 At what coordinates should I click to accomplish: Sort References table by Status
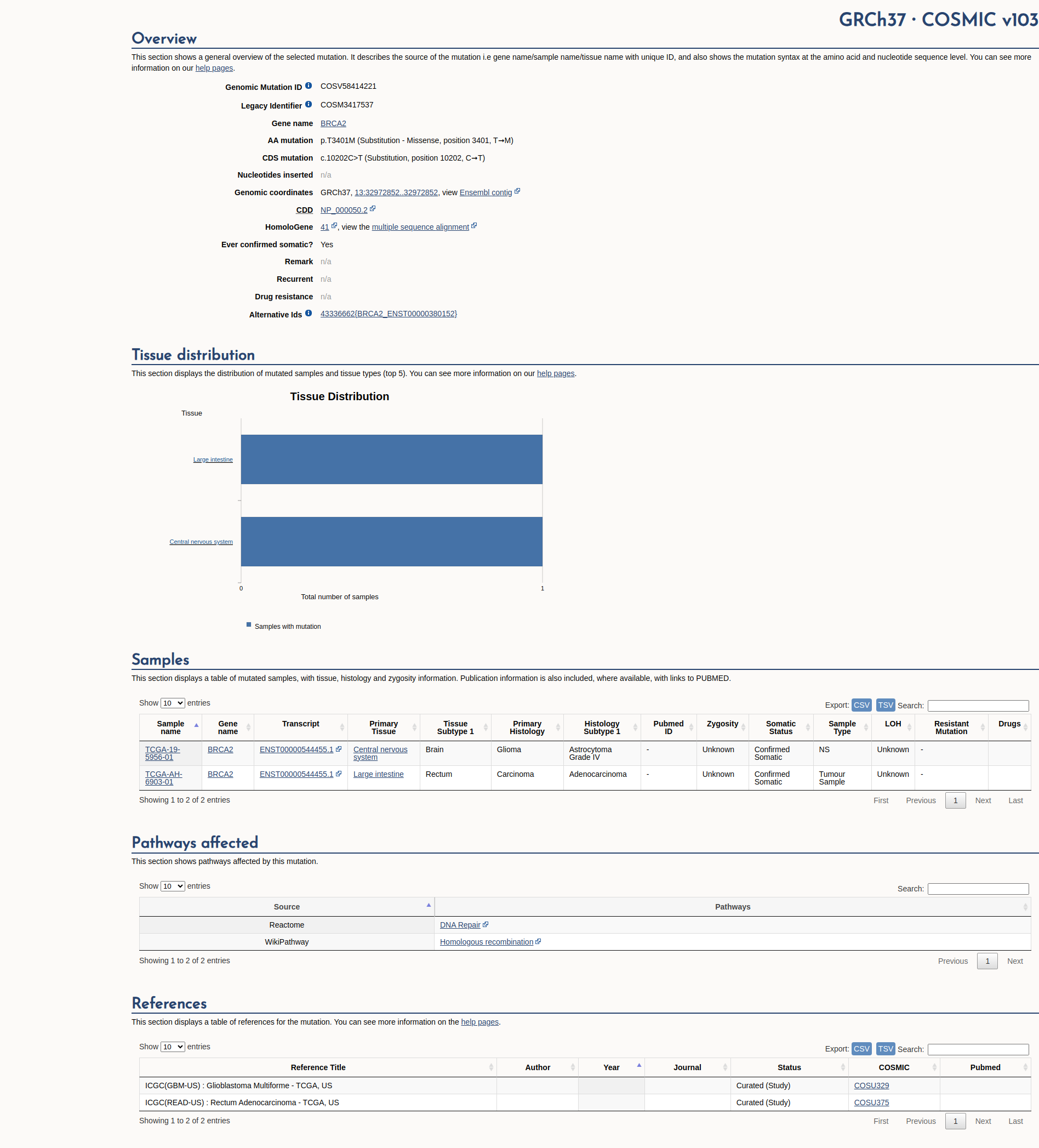pos(789,1067)
